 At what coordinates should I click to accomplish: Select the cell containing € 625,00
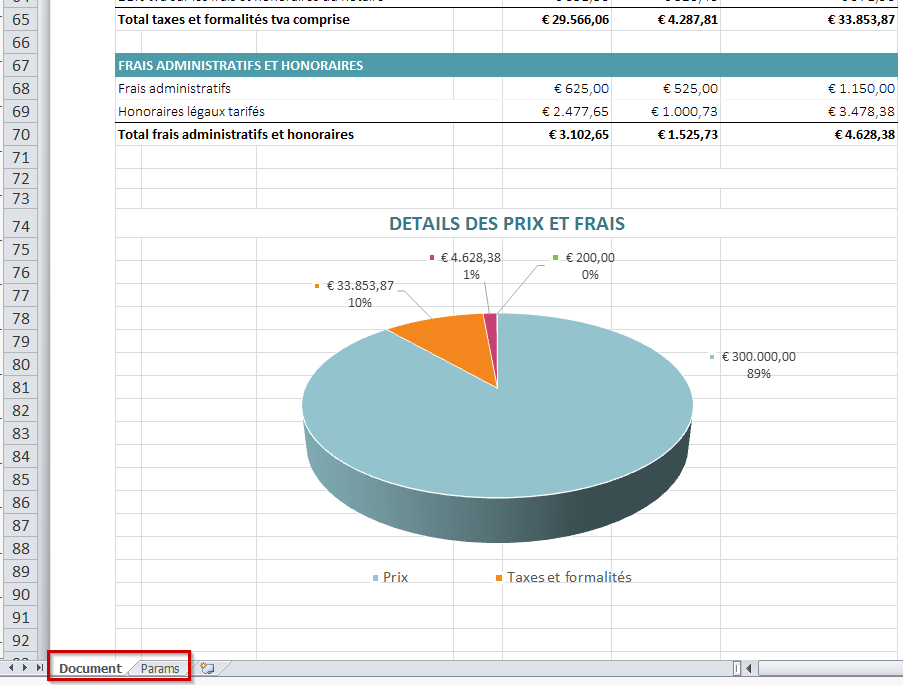[x=557, y=88]
